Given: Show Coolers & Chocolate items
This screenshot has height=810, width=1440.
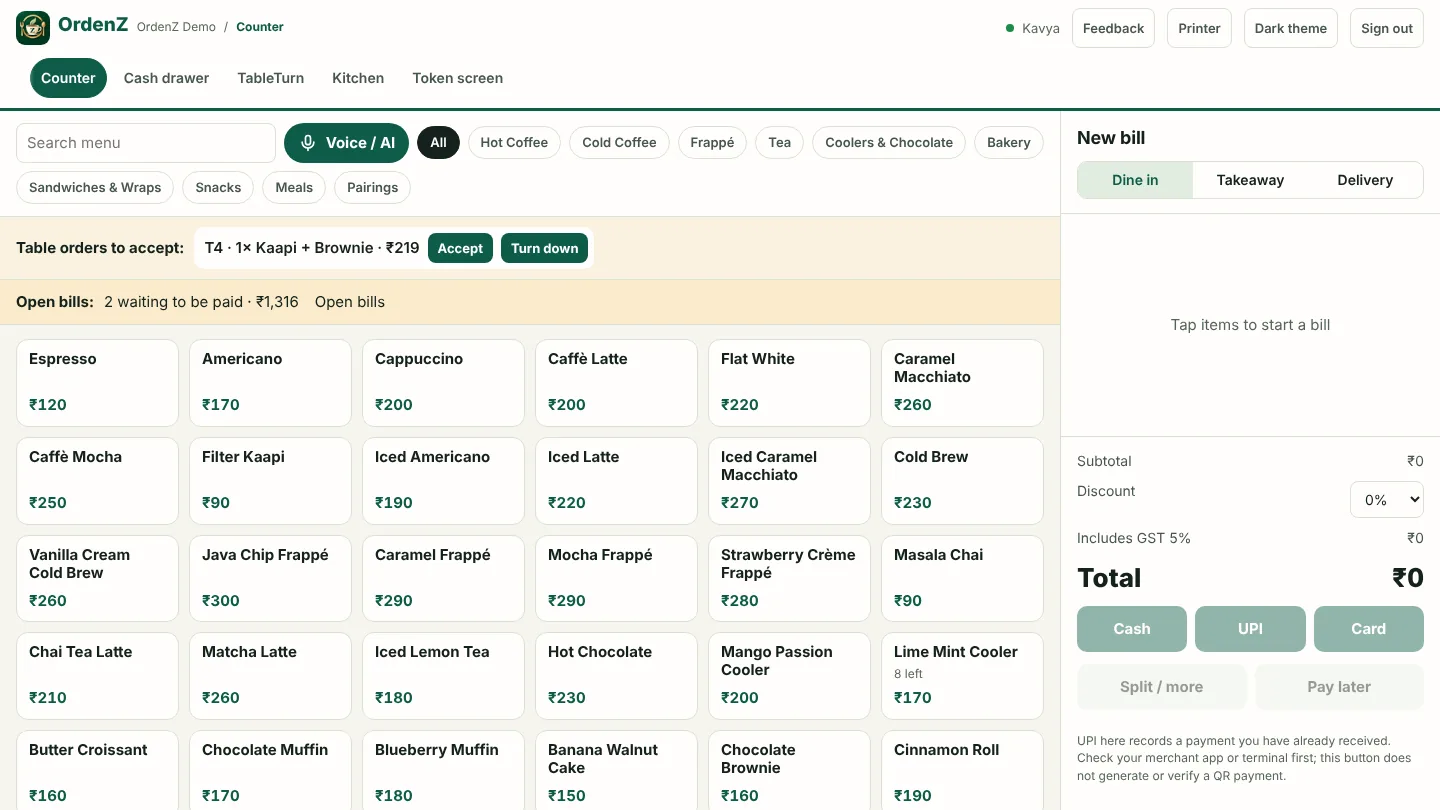Looking at the screenshot, I should pyautogui.click(x=889, y=143).
